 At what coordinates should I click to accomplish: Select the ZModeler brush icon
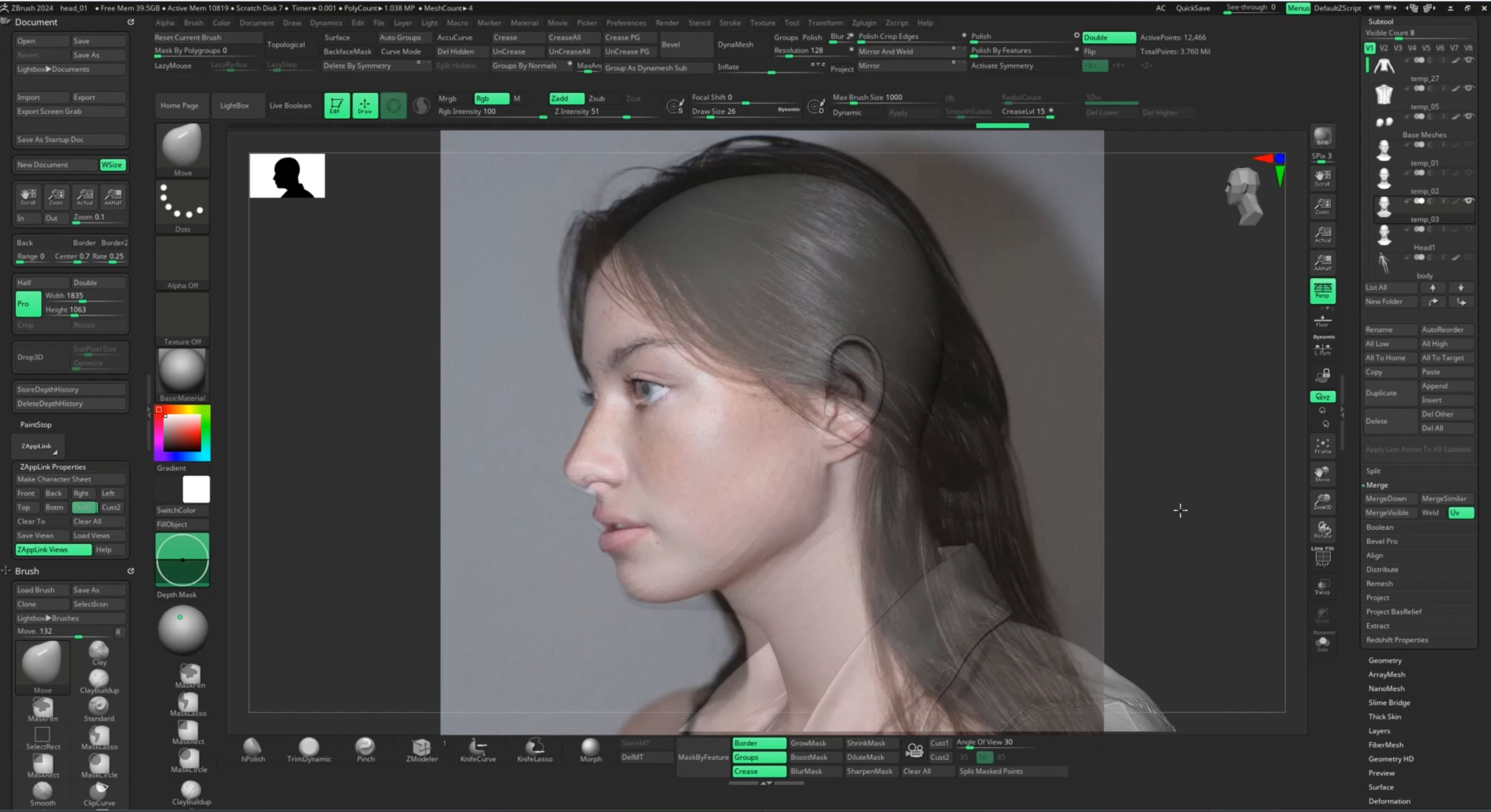421,747
